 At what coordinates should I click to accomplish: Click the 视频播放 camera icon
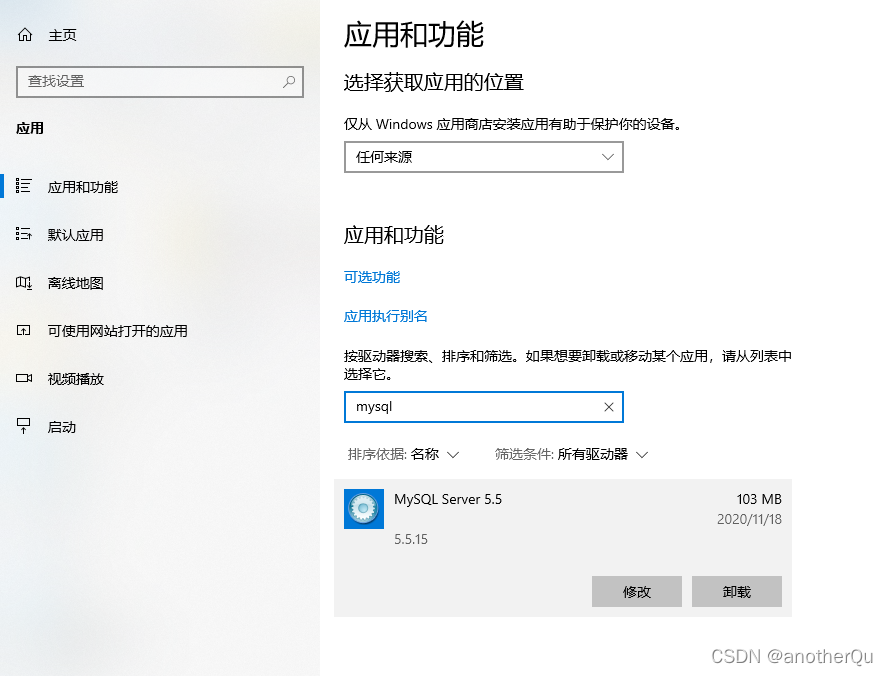point(24,378)
